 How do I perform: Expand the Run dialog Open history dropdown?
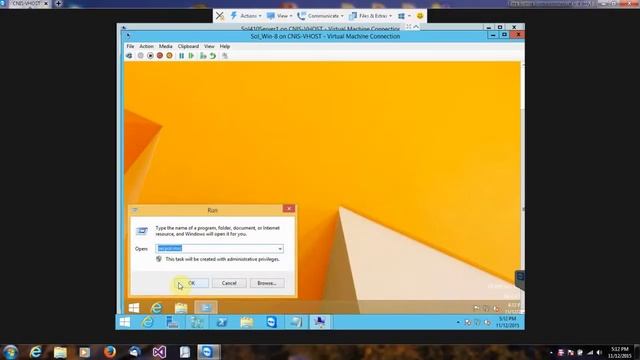(280, 249)
